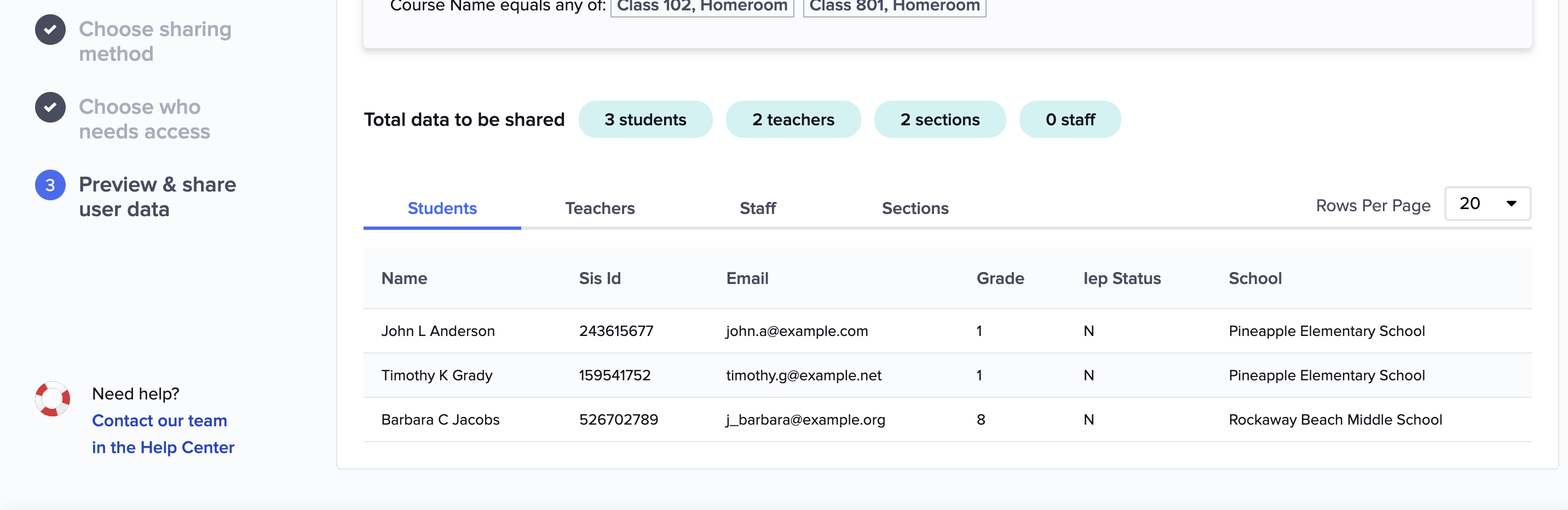
Task: Click the life preserver help icon
Action: [x=52, y=398]
